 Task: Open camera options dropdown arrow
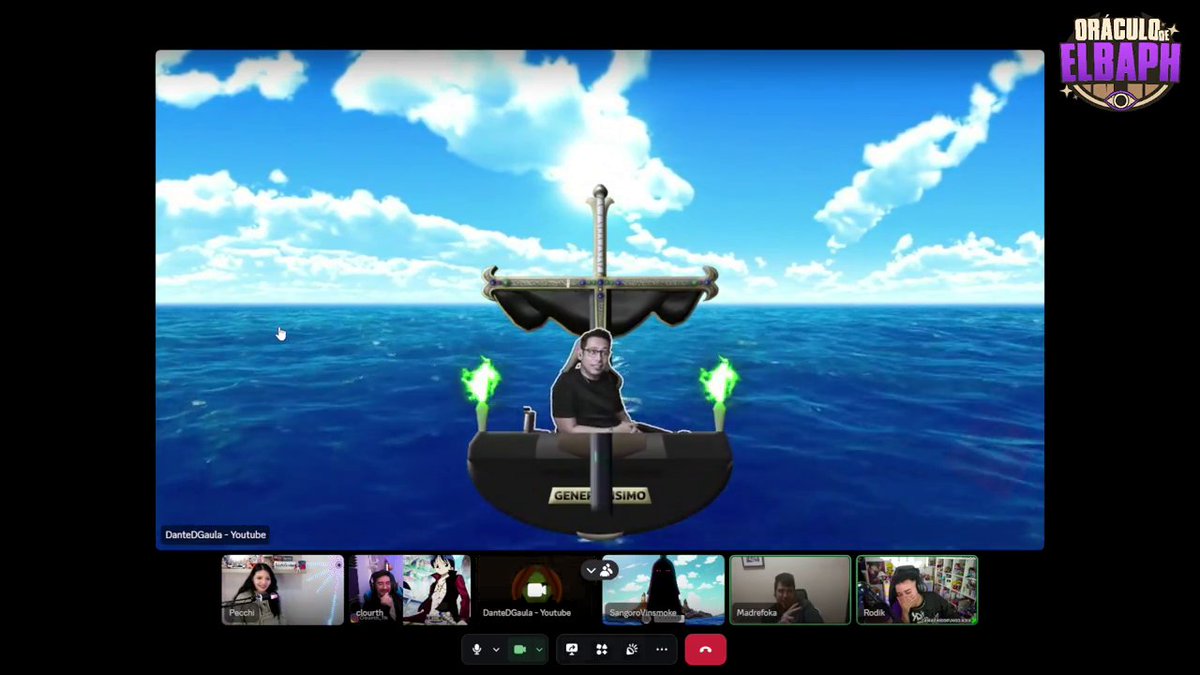[x=539, y=649]
